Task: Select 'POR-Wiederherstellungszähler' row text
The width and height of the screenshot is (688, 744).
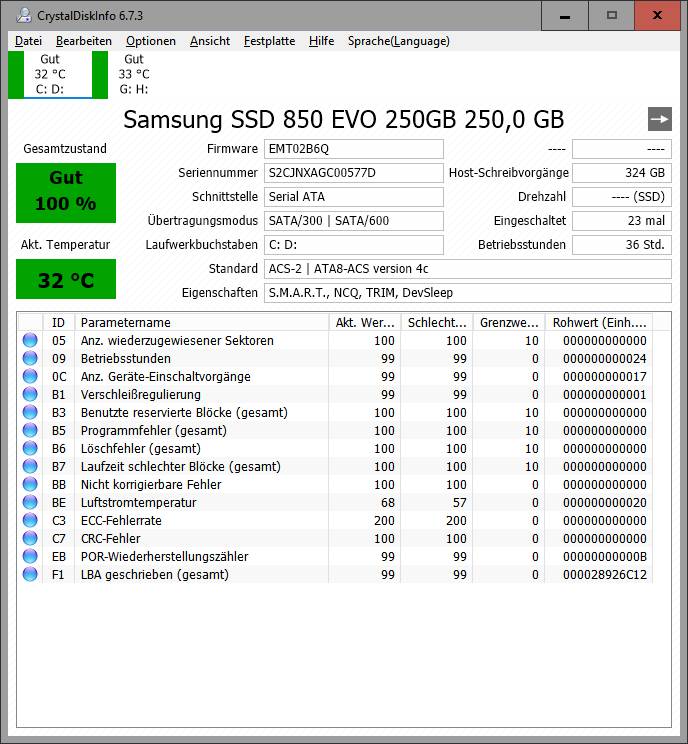Action: pos(164,557)
